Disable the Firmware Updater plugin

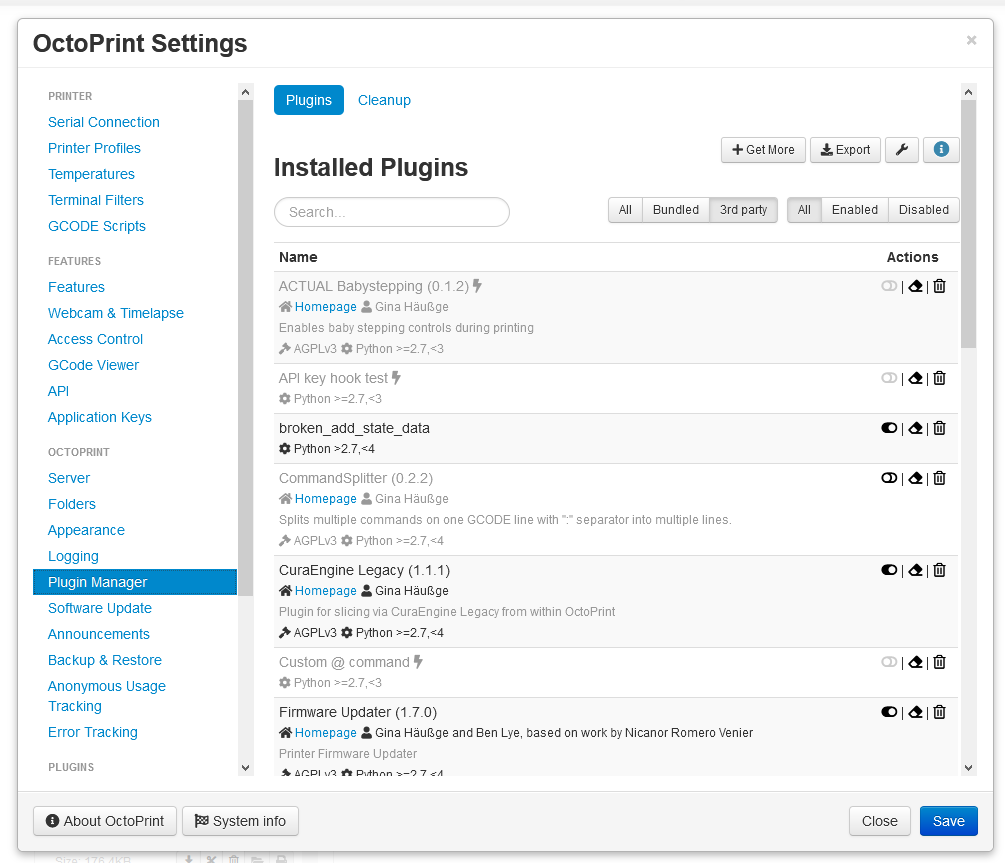click(888, 712)
